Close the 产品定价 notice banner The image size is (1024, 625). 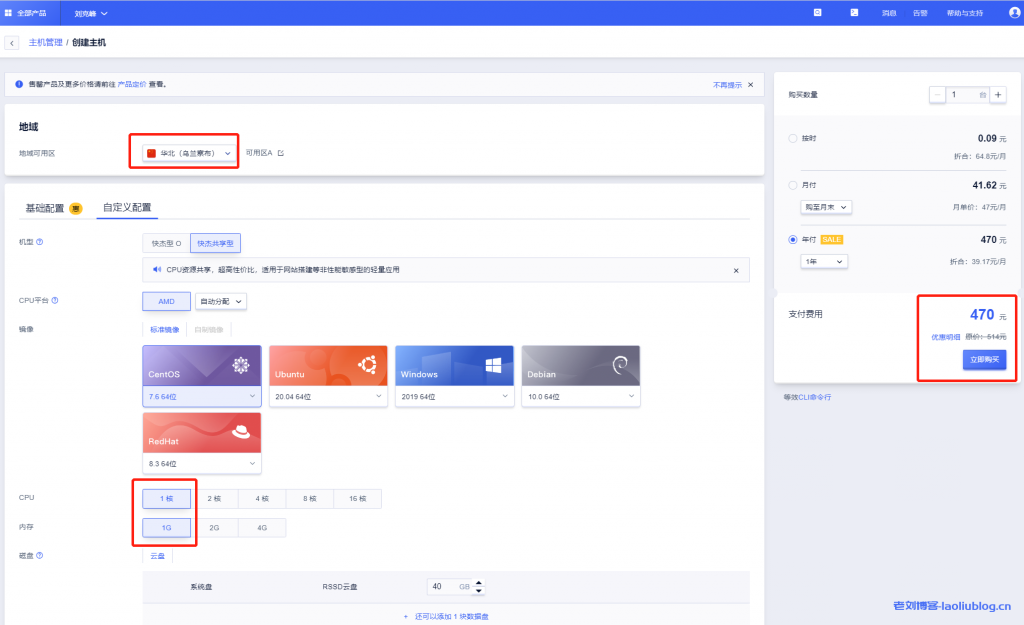pyautogui.click(x=750, y=85)
